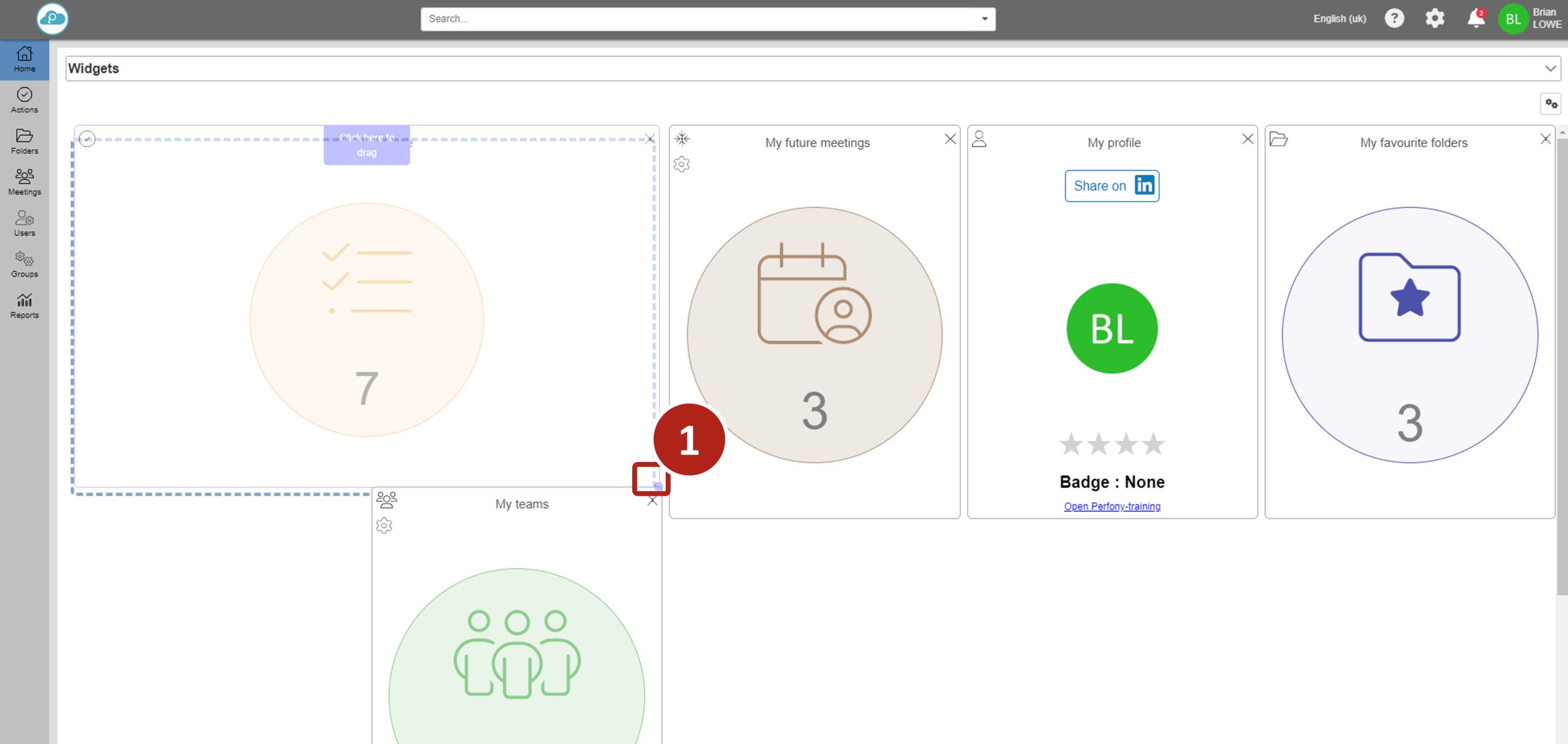Open the Actions sidebar section
This screenshot has width=1568, height=744.
(24, 100)
